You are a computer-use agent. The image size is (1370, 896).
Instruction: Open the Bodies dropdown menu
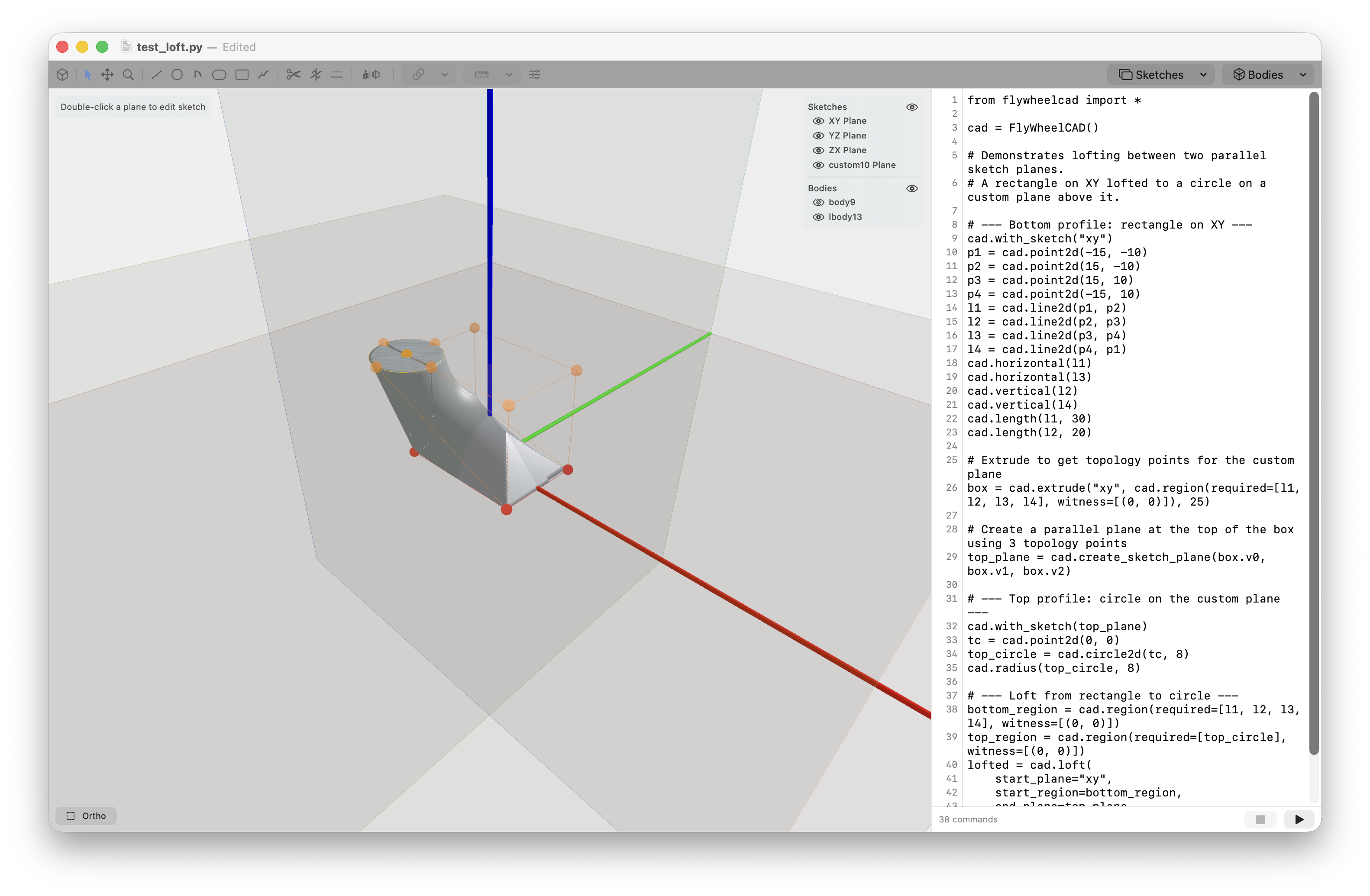click(1302, 75)
